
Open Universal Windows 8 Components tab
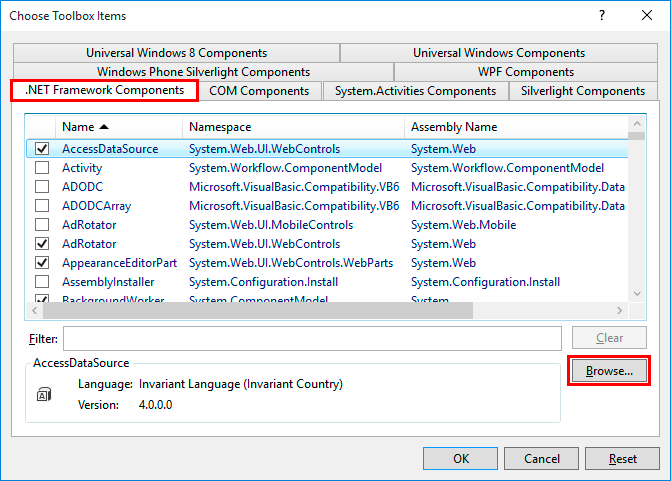176,53
